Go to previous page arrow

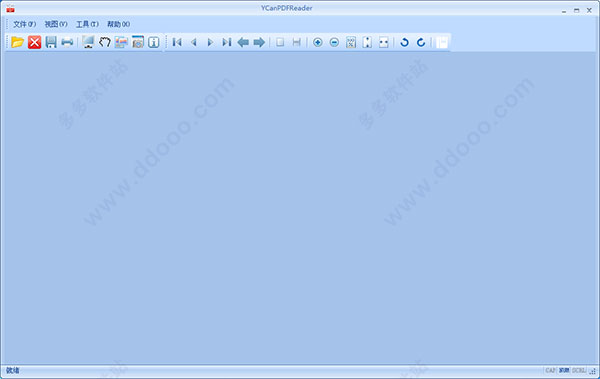[x=194, y=42]
